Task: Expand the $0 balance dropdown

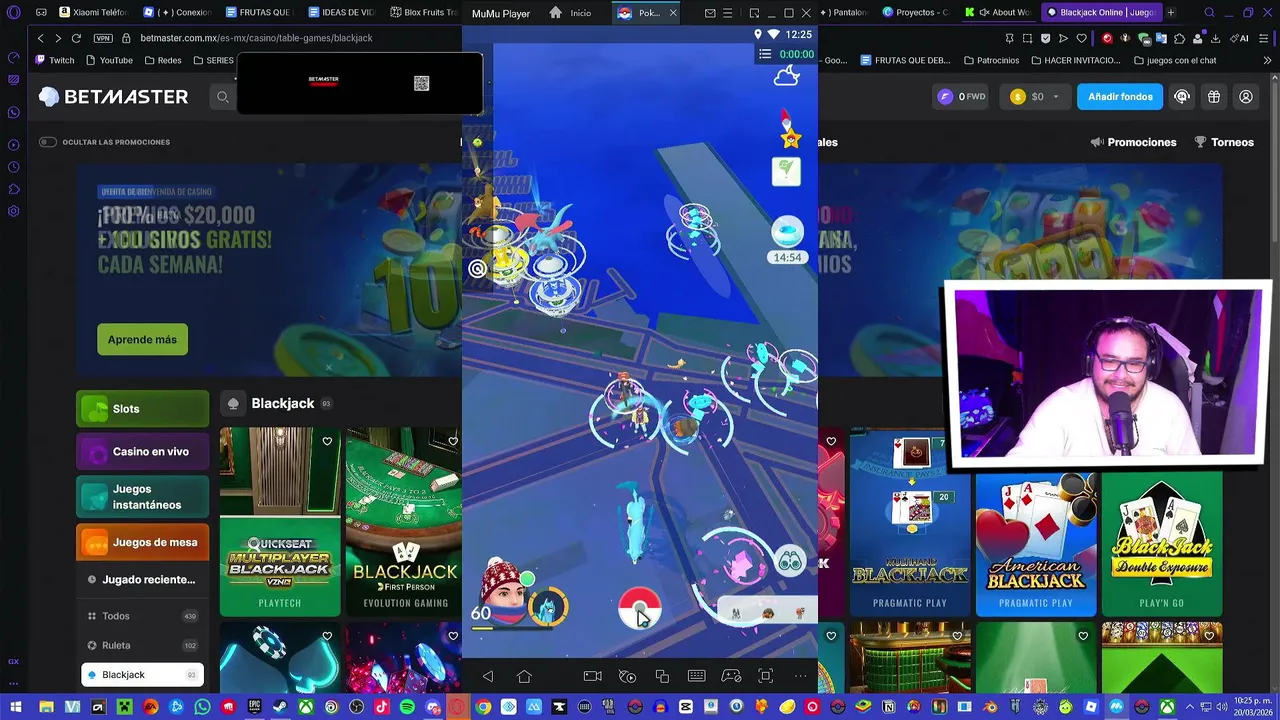Action: [1055, 97]
